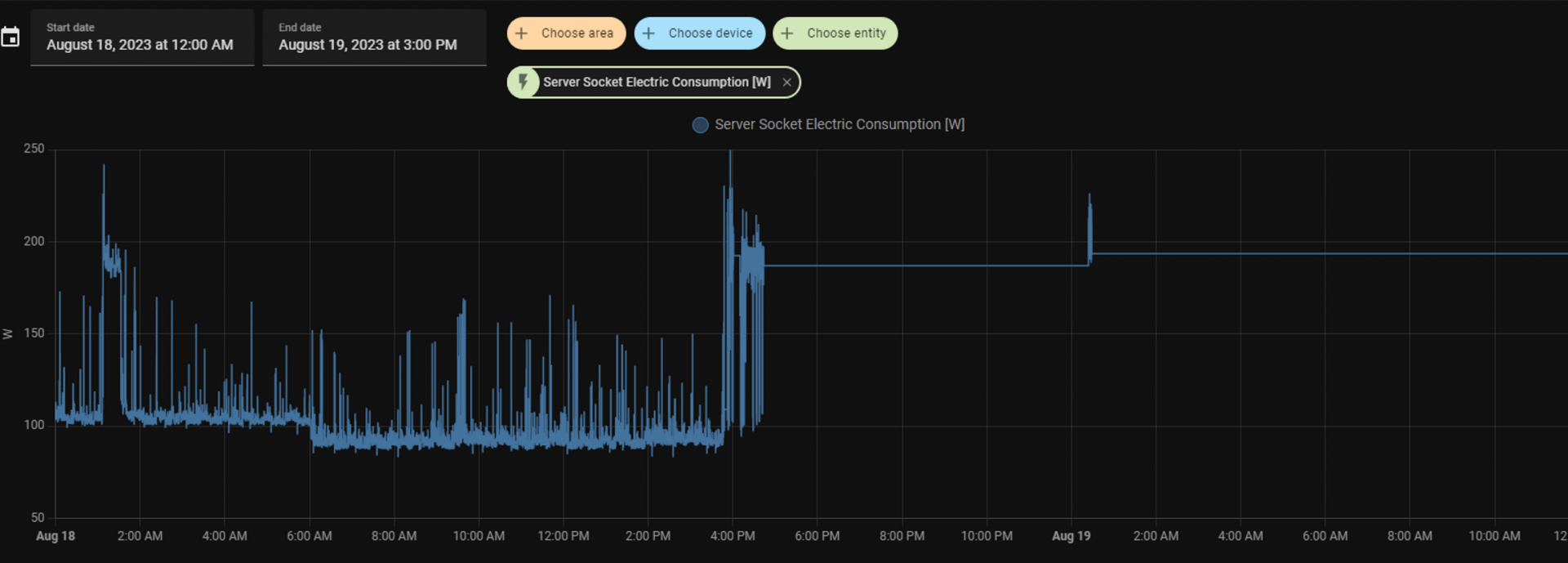The width and height of the screenshot is (1568, 563).
Task: Open the calendar date range picker icon
Action: coord(11,37)
